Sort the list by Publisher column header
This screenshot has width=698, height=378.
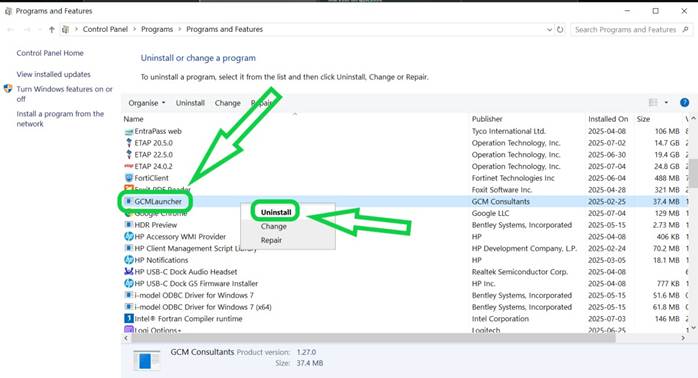(x=487, y=119)
